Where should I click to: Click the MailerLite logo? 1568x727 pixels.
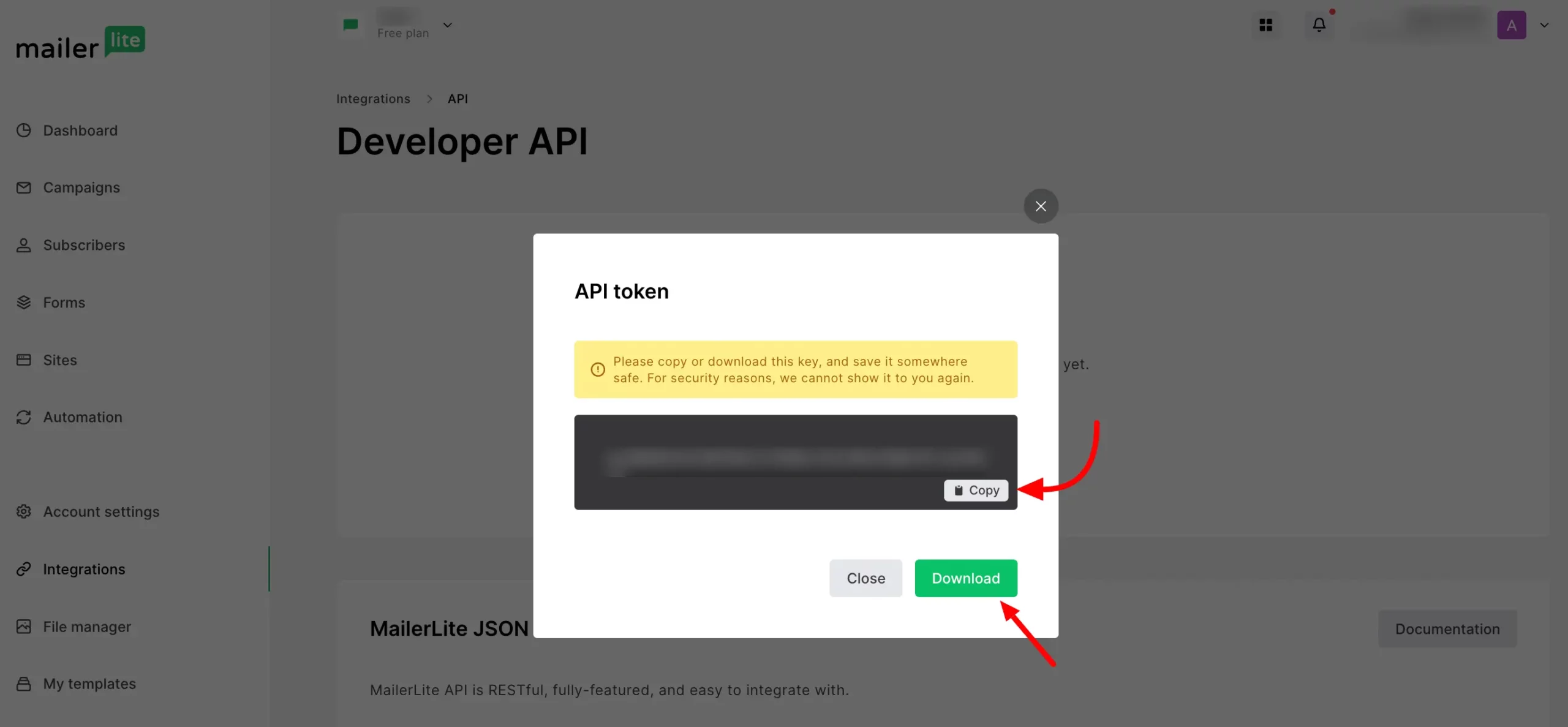80,43
